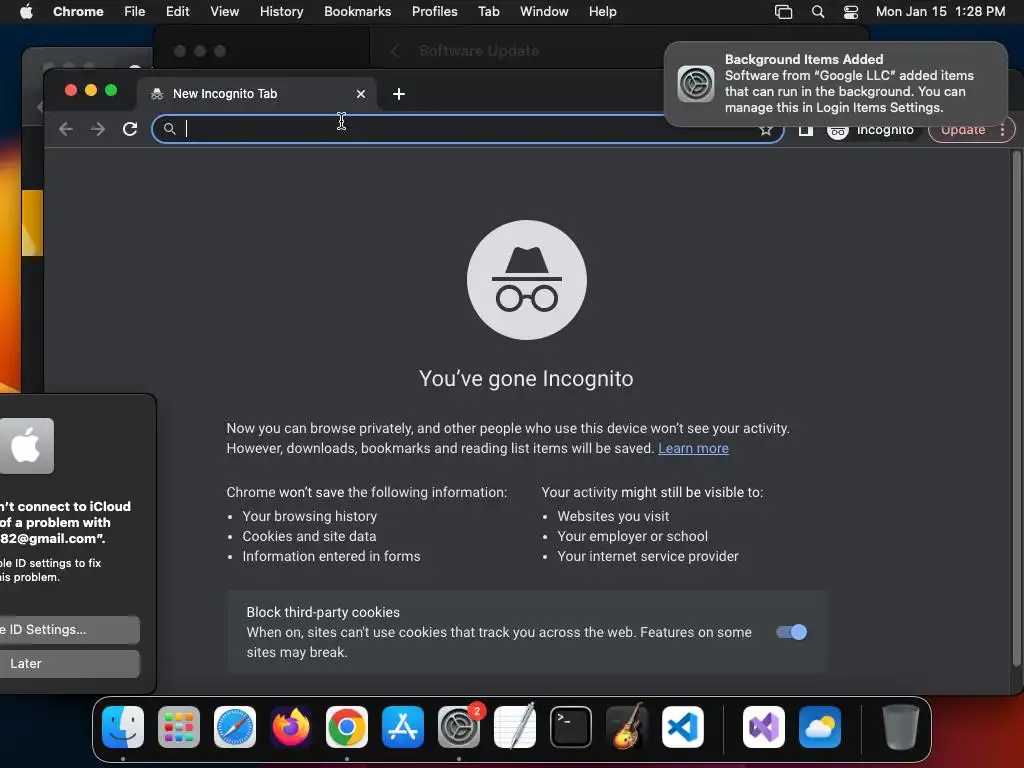Open Chrome's three-dot menu
Image resolution: width=1024 pixels, height=768 pixels.
click(x=1002, y=130)
